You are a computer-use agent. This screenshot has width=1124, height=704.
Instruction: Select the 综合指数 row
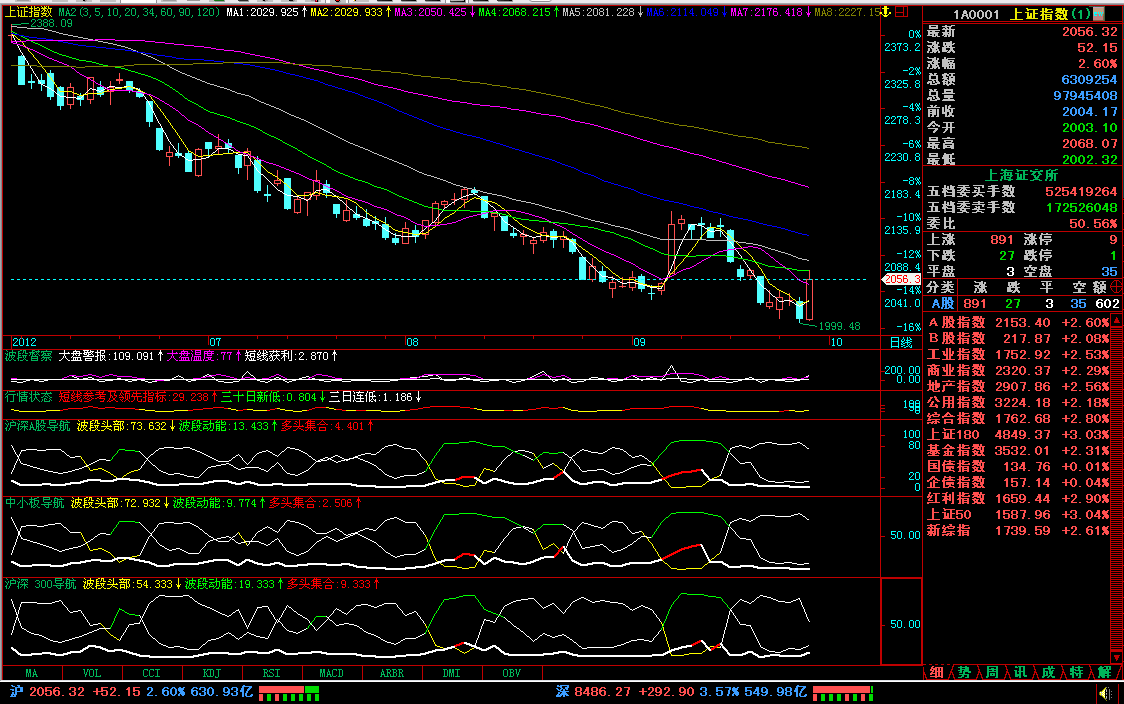point(1019,418)
